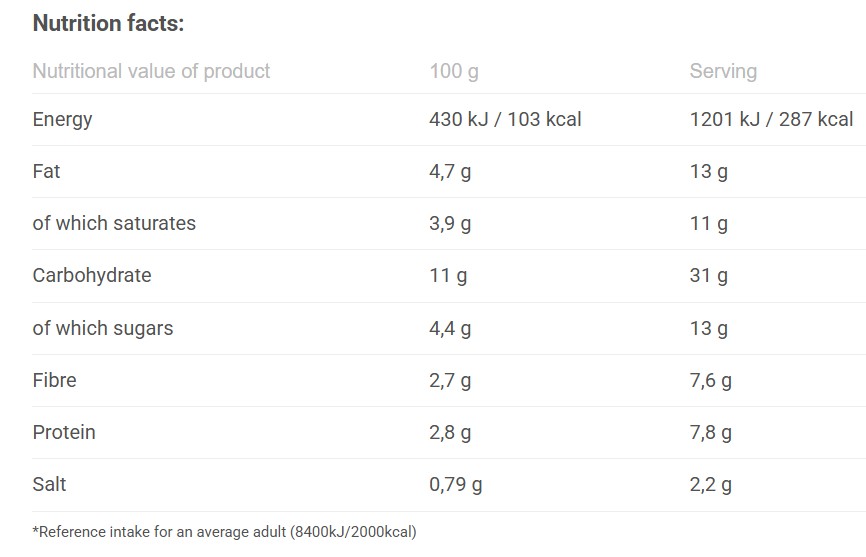This screenshot has width=866, height=557.
Task: Click the 0,79 g salt value
Action: (456, 484)
